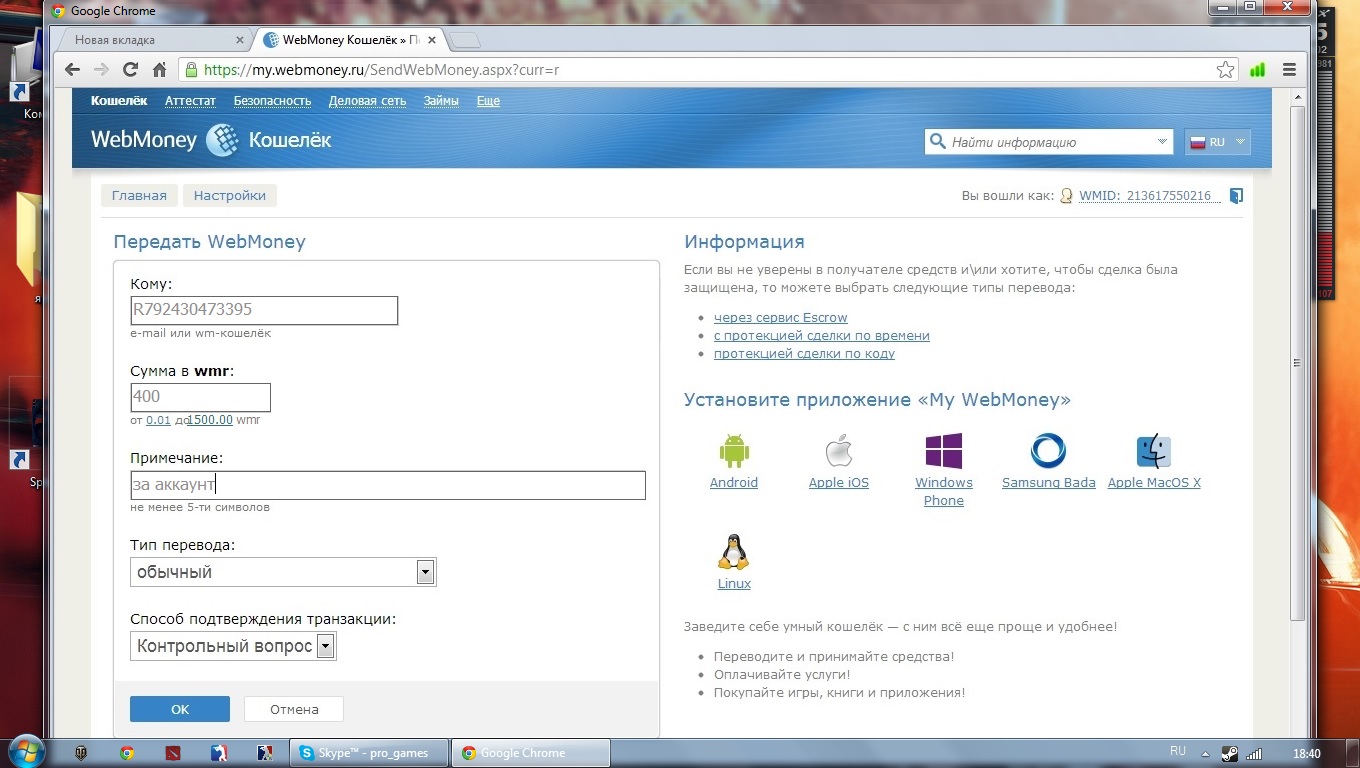Click the browser forward arrow

tap(101, 70)
